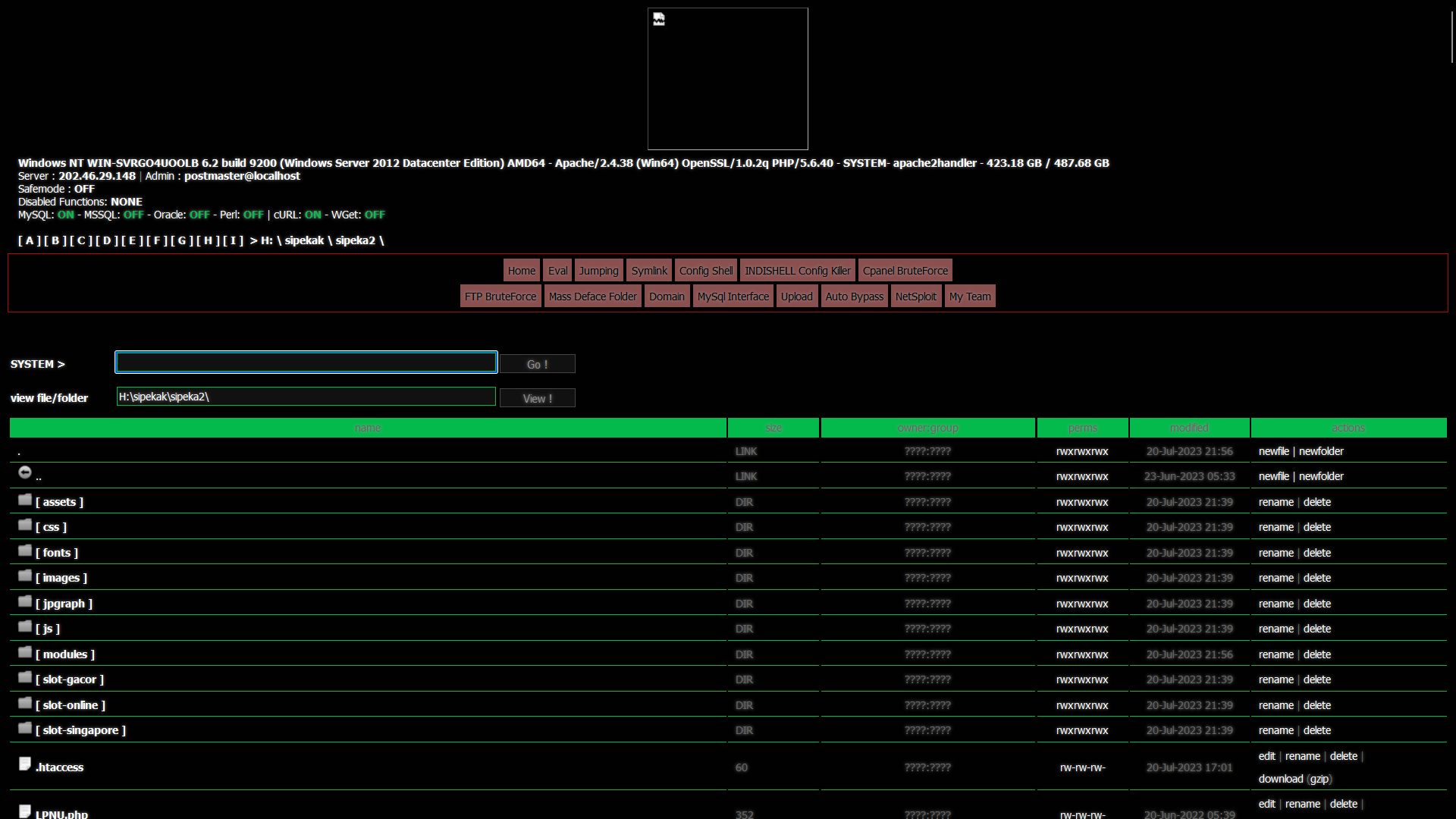Click delete for the css folder
1456x819 pixels.
(1317, 527)
